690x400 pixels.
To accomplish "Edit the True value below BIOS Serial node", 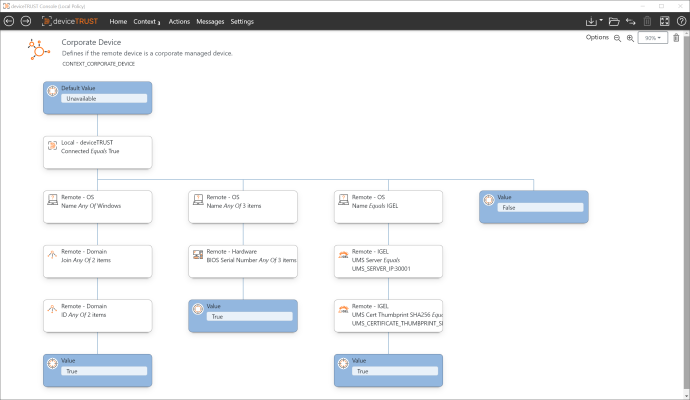I will [250, 317].
